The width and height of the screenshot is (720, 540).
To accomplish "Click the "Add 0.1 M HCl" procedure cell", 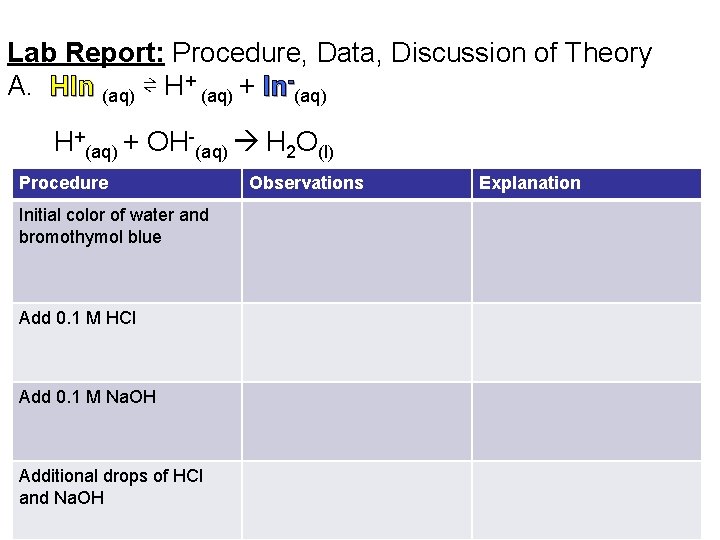I will click(78, 318).
